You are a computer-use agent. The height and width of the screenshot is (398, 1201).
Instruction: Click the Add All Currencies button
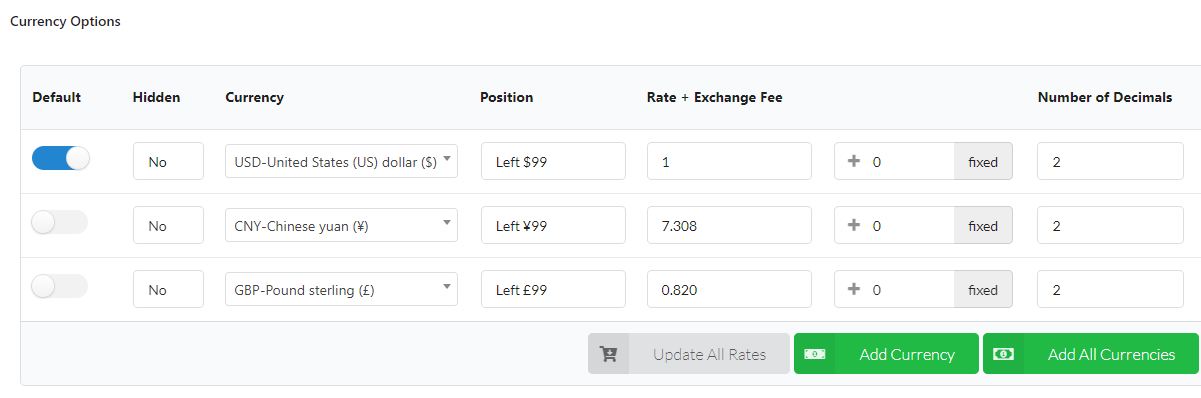1091,354
